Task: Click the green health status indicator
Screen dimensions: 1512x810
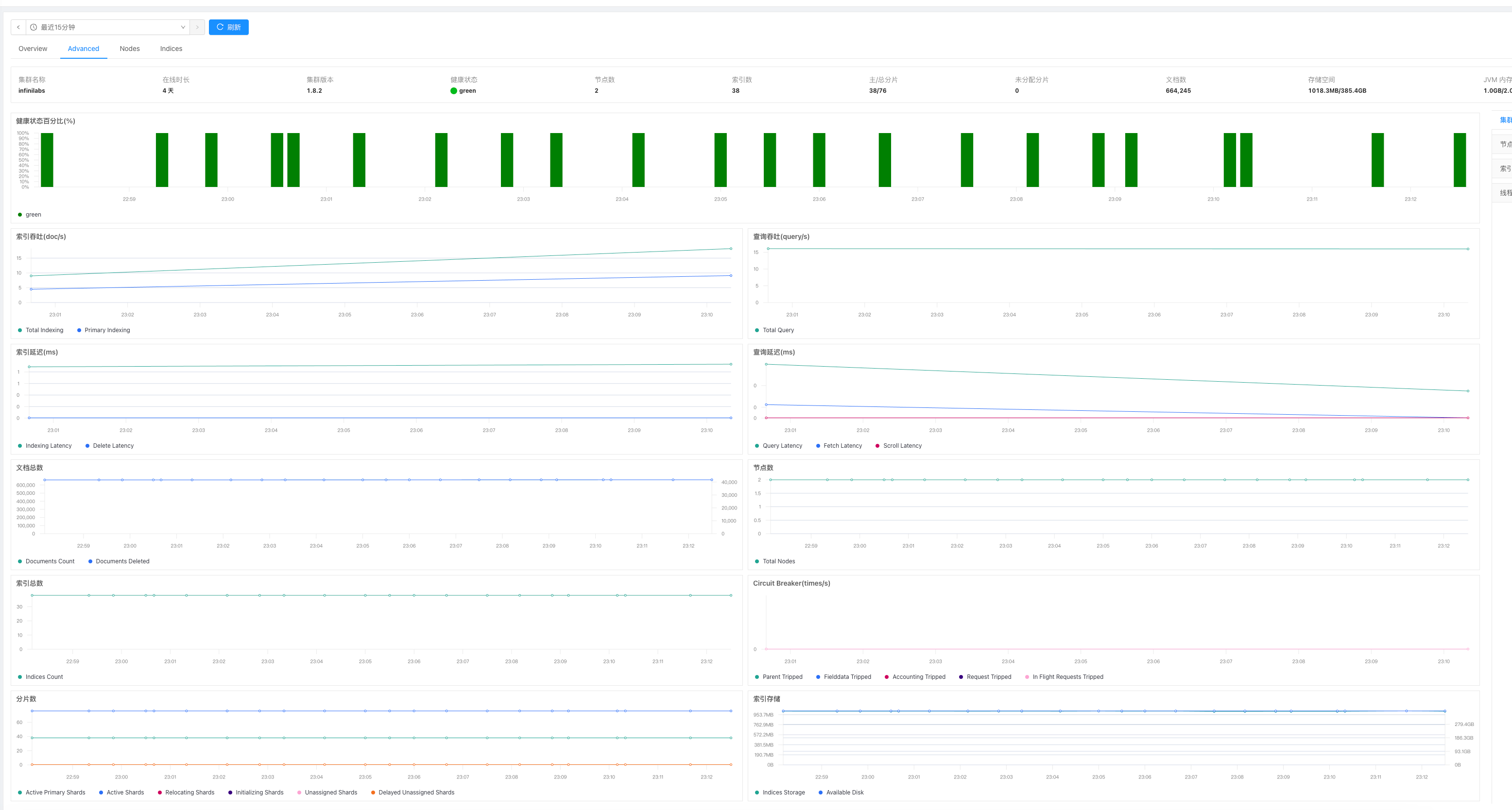Action: [454, 91]
